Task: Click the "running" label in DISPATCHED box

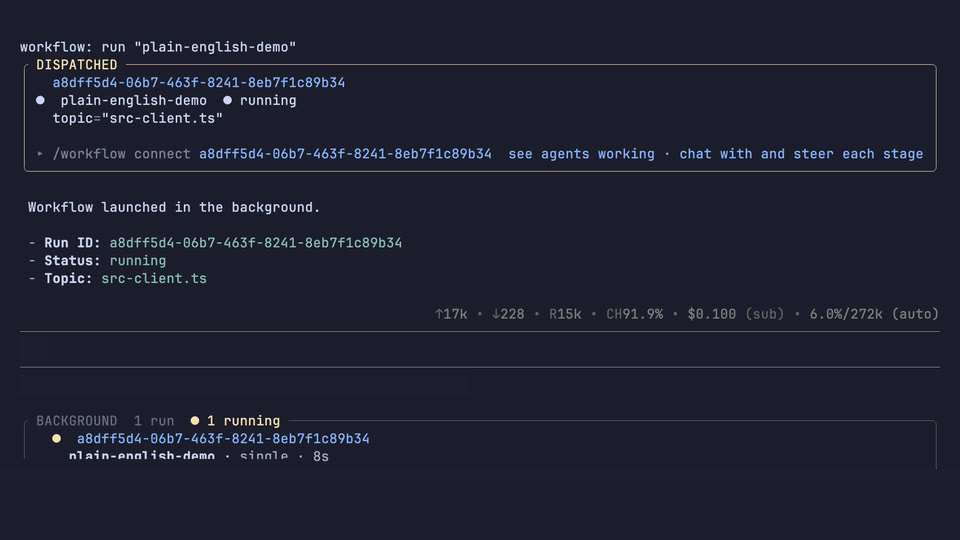Action: click(268, 100)
